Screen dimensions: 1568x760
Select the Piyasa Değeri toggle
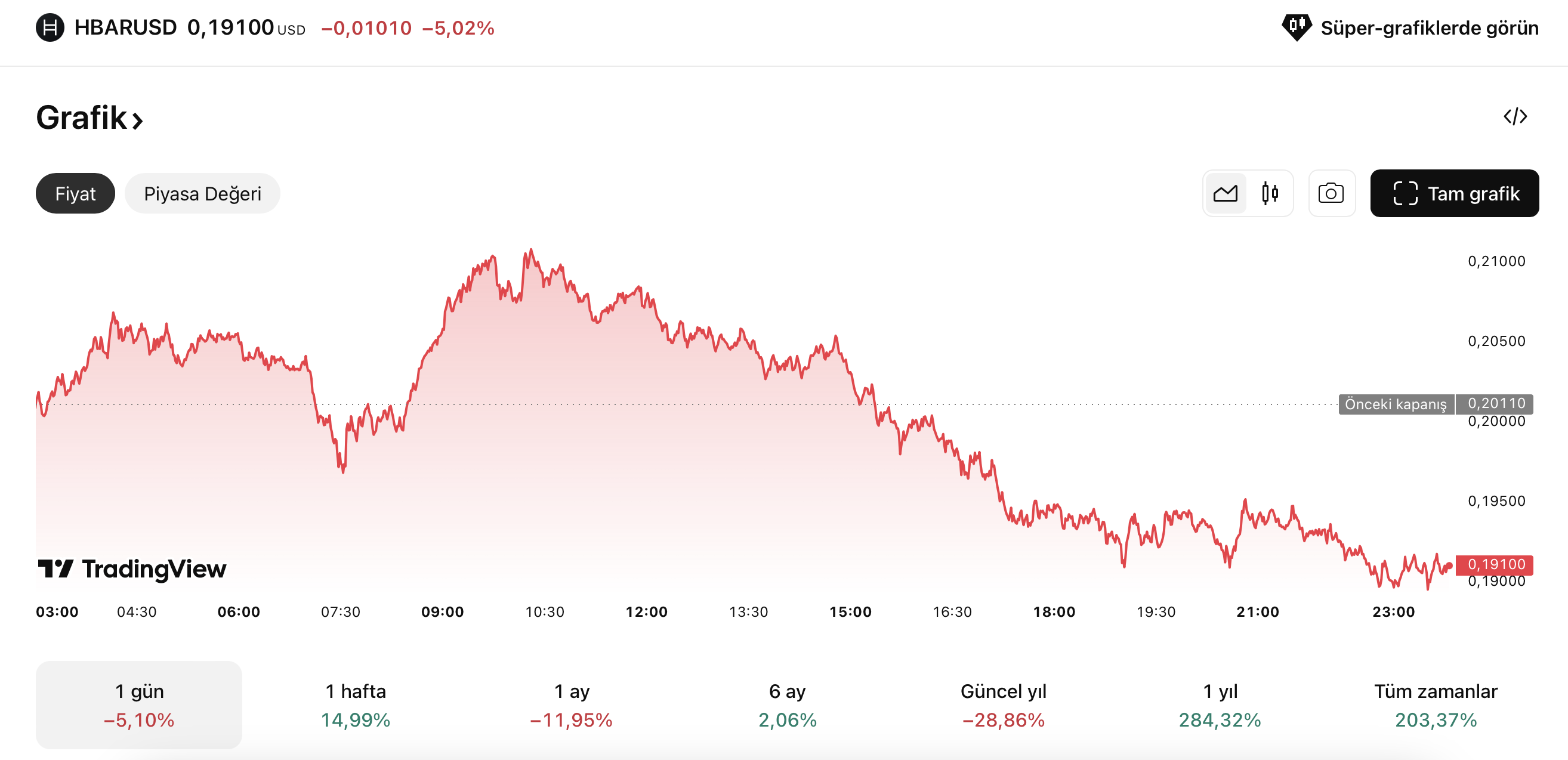(x=202, y=193)
